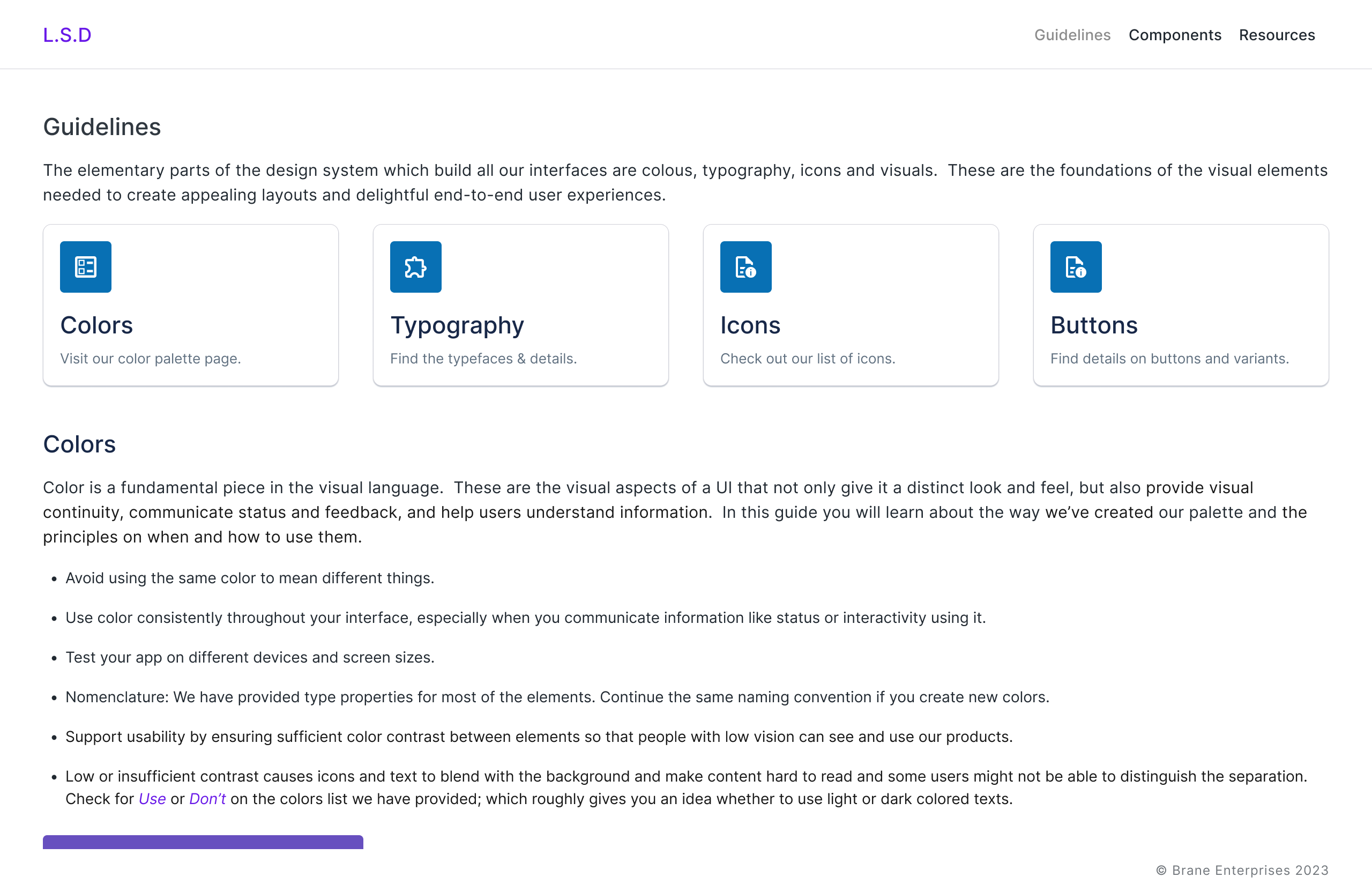Open the Colors card title
The image size is (1372, 892).
point(96,325)
